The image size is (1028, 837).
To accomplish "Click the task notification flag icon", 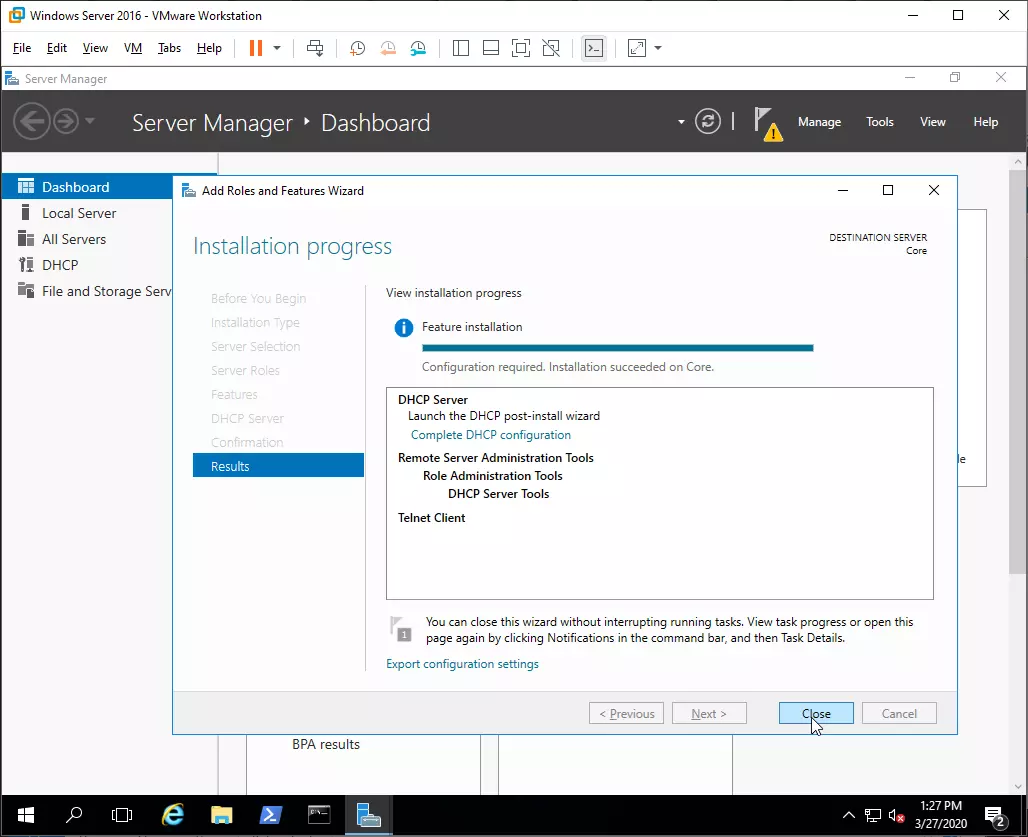I will 401,628.
